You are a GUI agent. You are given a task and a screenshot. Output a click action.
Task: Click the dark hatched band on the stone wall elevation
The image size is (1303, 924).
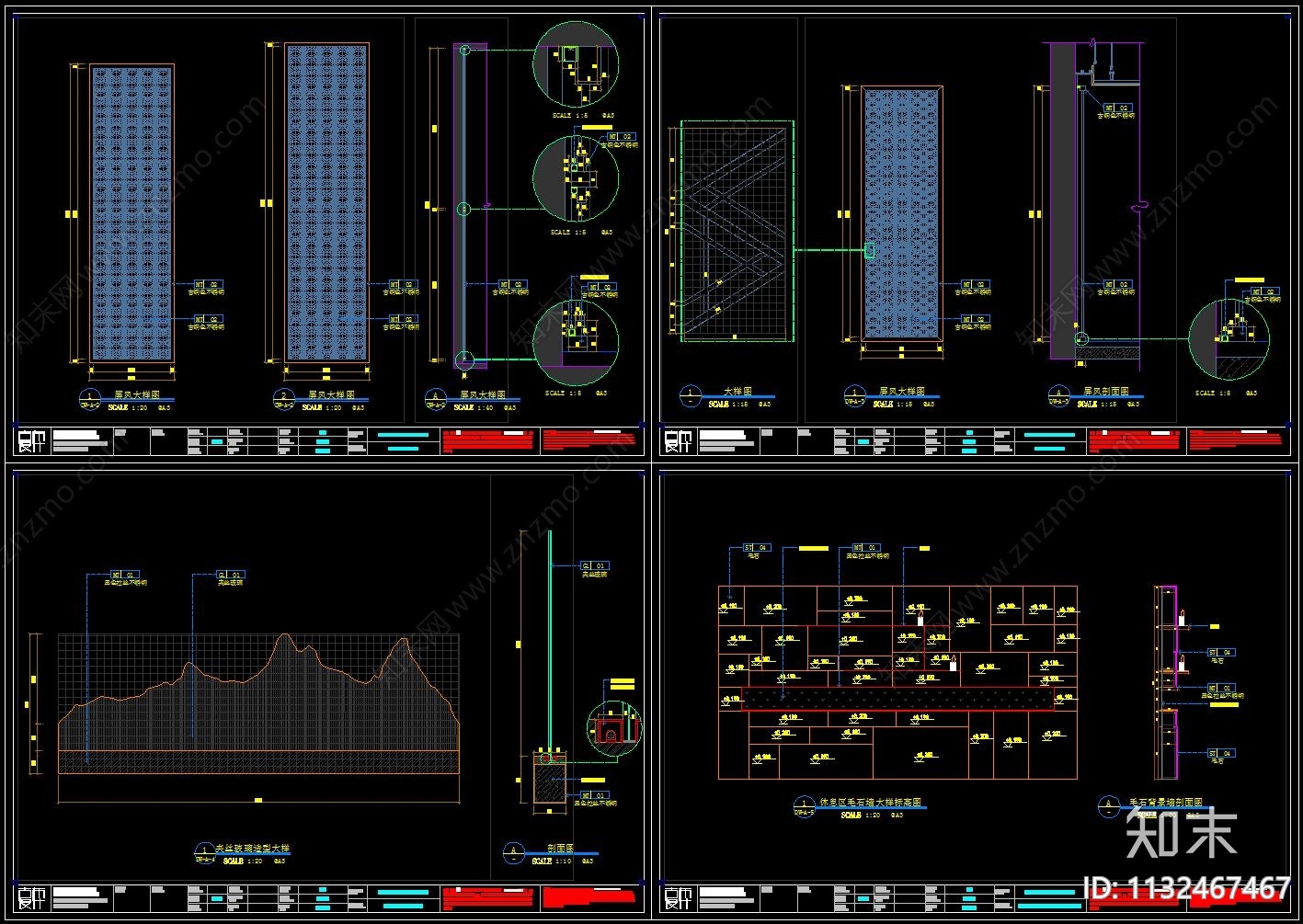[x=897, y=699]
